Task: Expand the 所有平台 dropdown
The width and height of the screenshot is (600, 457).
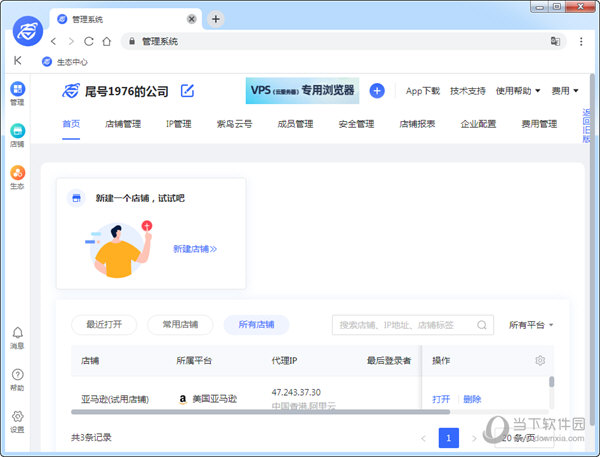Action: pos(531,325)
